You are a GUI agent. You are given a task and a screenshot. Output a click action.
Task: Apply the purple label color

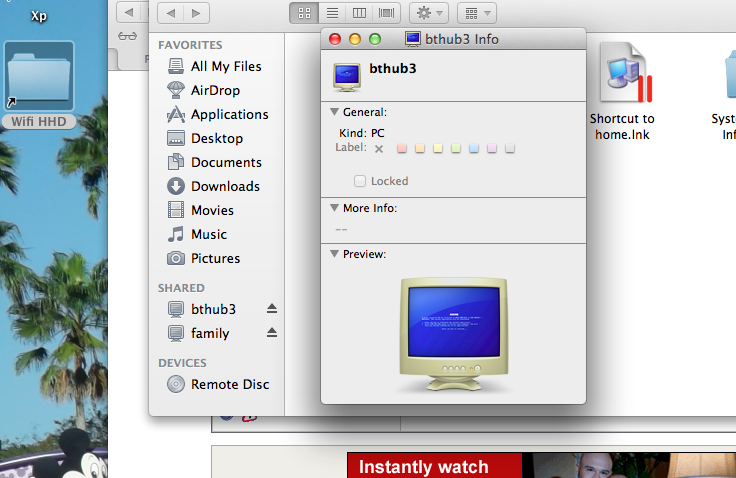(492, 148)
